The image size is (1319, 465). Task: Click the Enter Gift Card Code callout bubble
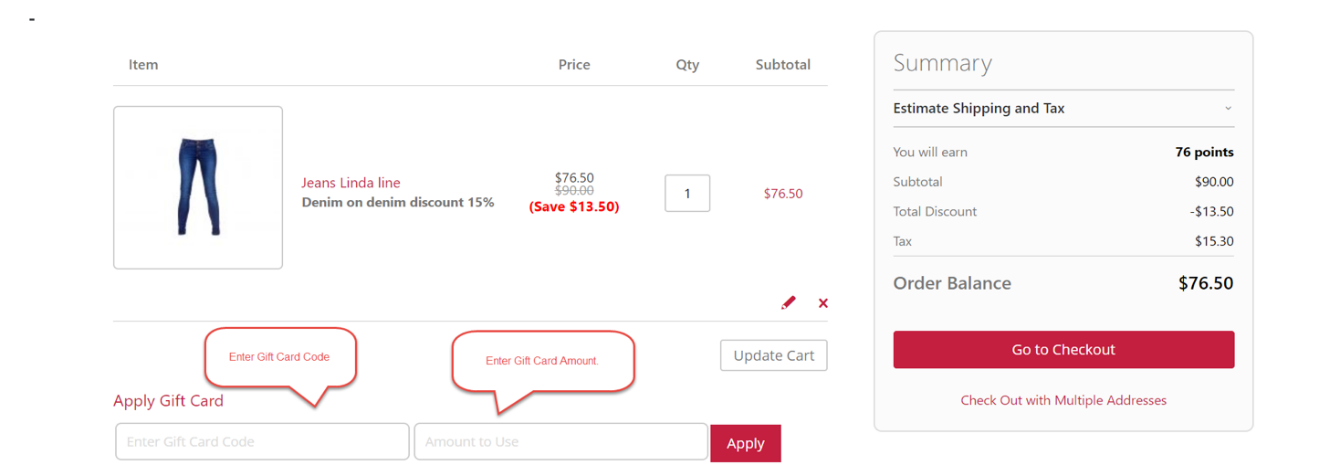(x=279, y=357)
